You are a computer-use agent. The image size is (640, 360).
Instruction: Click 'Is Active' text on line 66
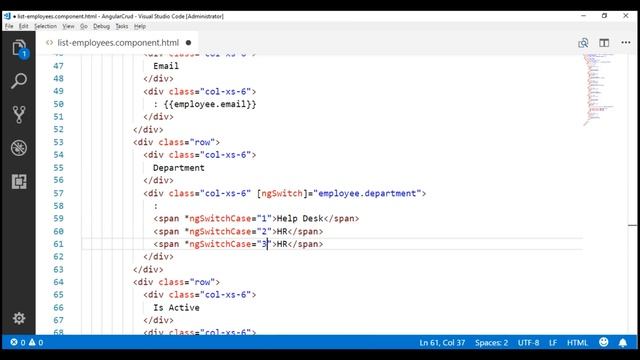click(176, 308)
